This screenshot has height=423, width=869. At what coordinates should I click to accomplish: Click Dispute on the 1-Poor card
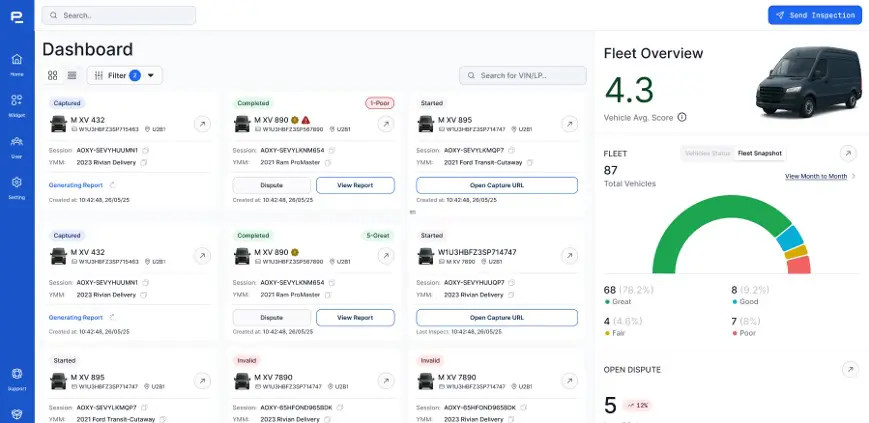pos(272,185)
